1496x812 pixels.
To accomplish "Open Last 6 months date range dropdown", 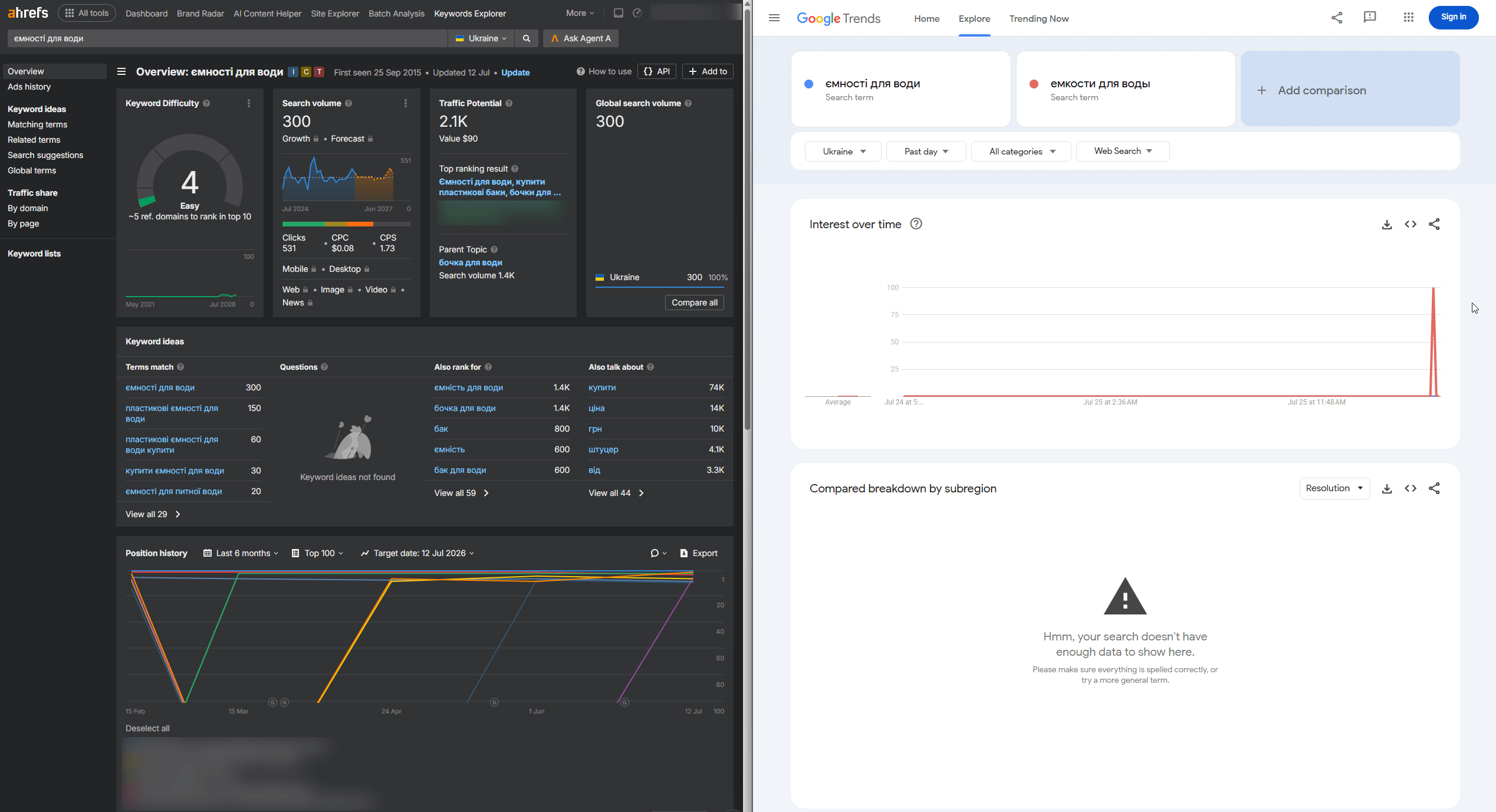I will coord(241,553).
